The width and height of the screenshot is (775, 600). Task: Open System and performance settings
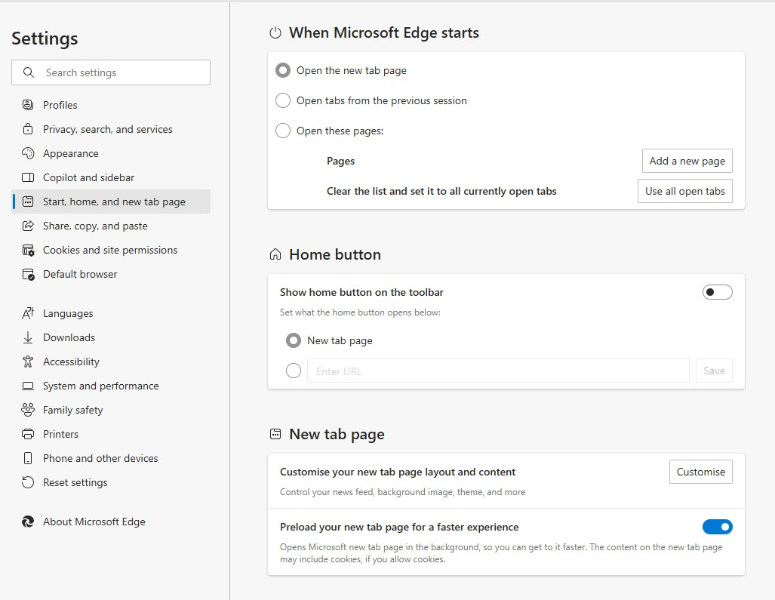(101, 386)
